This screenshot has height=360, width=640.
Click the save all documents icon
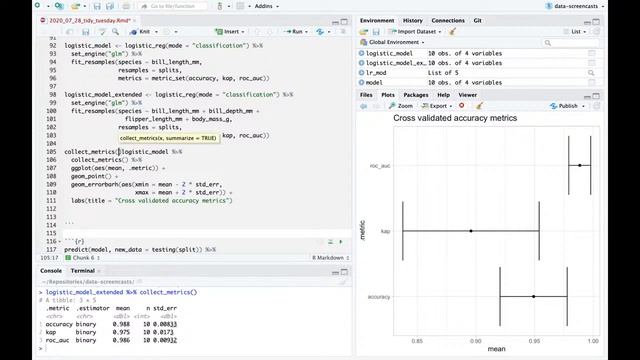pos(110,6)
